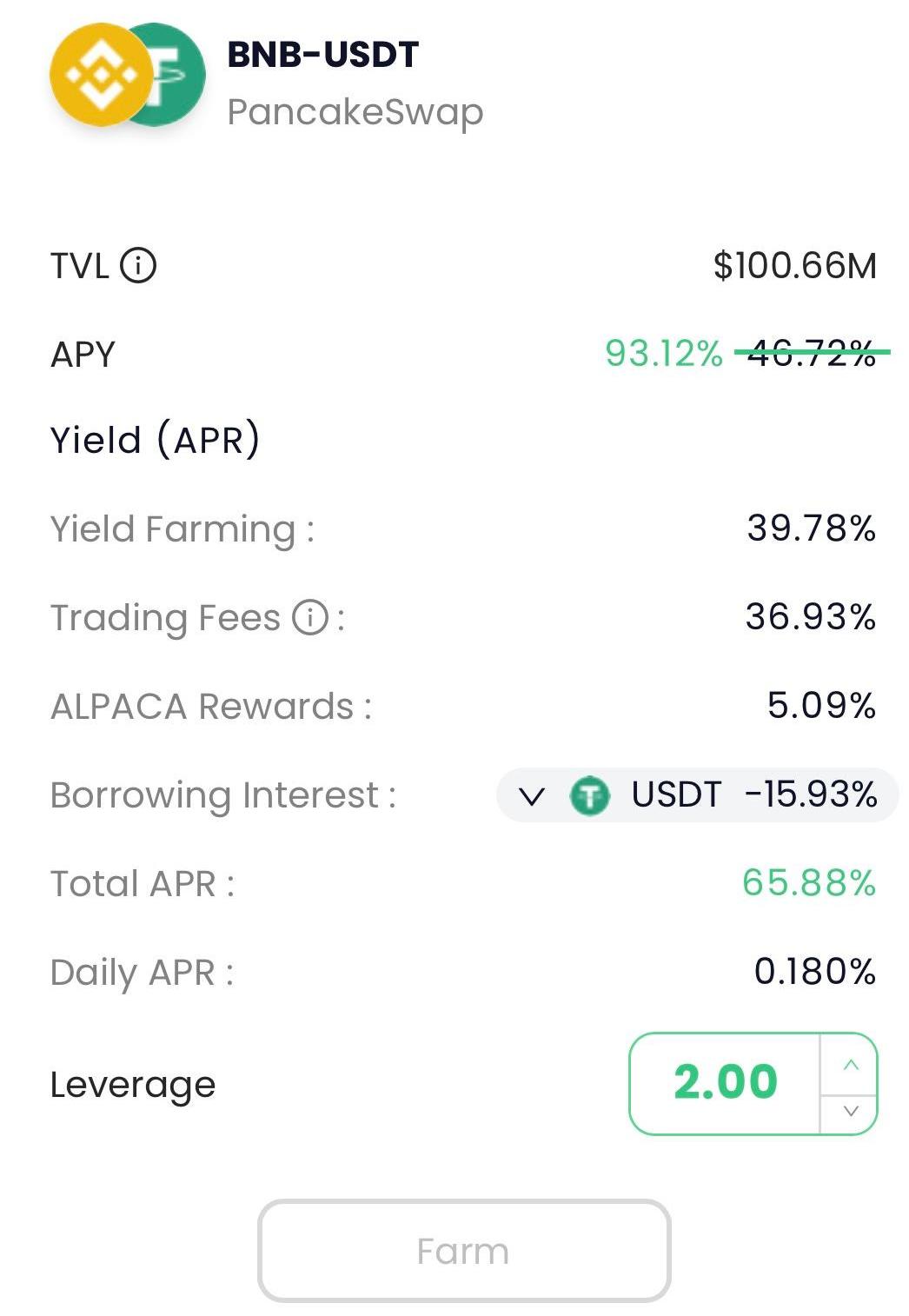Image resolution: width=909 pixels, height=1316 pixels.
Task: Click the yellow BNB coin icon
Action: coord(100,75)
